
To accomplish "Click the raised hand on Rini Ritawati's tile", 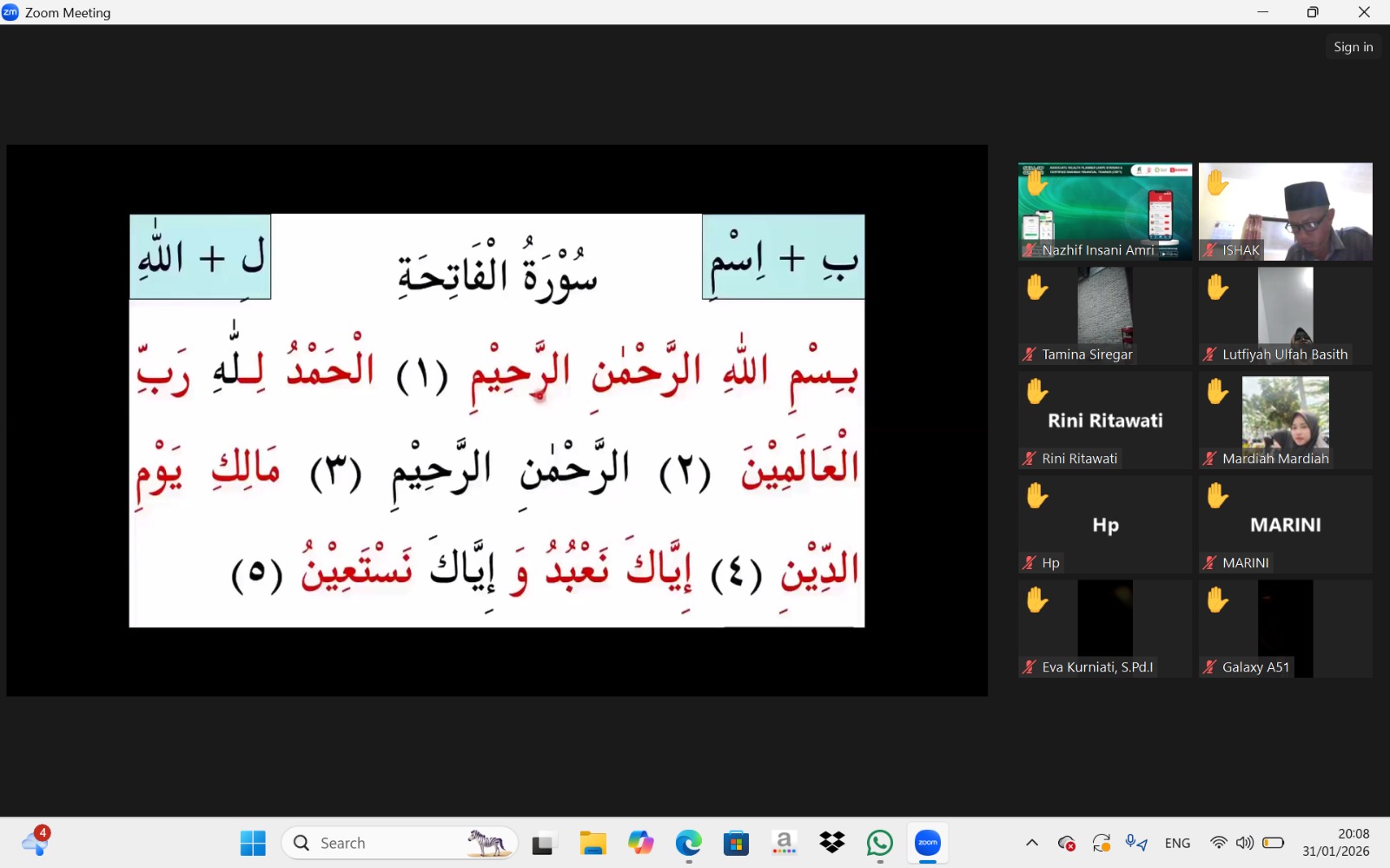I will [1037, 392].
